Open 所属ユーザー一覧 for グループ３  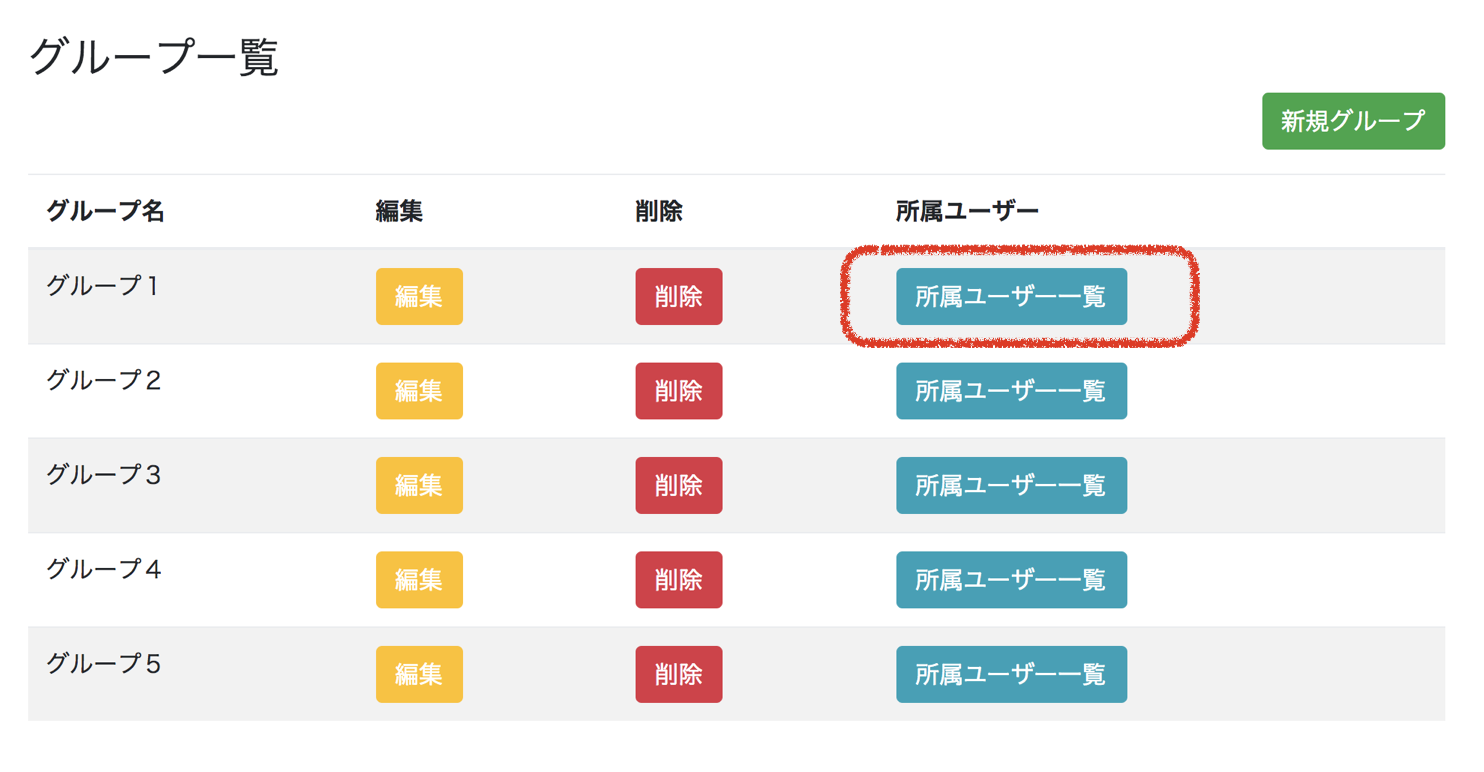click(1011, 485)
